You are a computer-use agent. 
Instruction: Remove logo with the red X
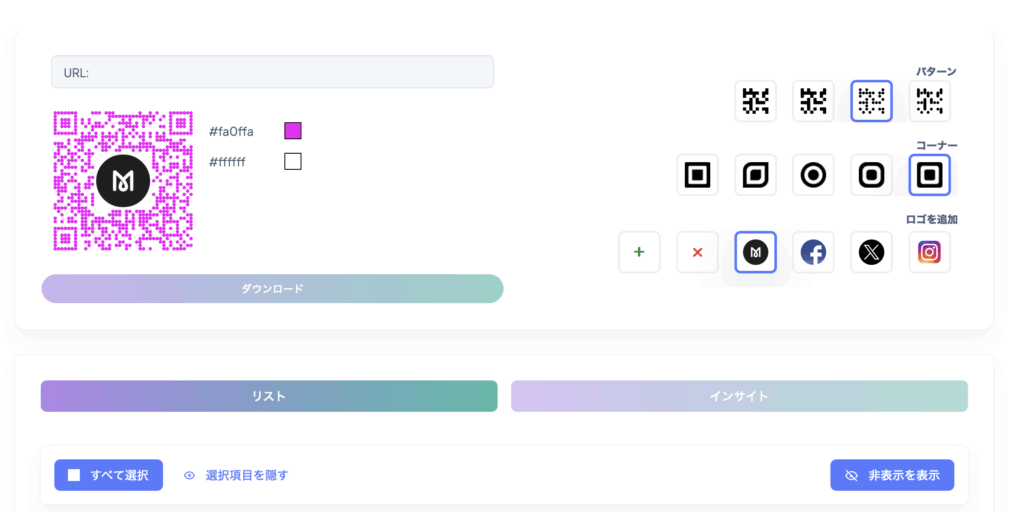click(x=697, y=252)
